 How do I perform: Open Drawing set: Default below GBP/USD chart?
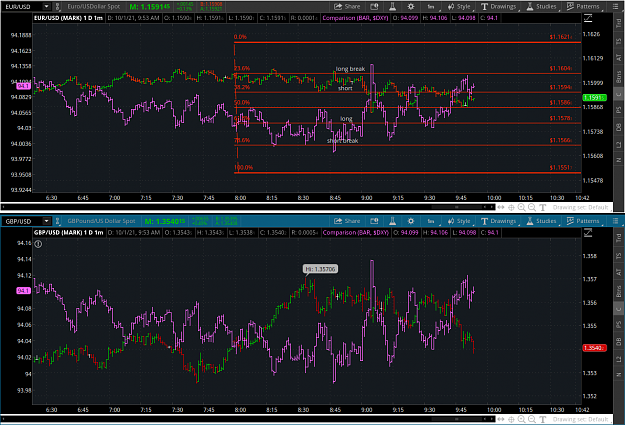pyautogui.click(x=580, y=419)
